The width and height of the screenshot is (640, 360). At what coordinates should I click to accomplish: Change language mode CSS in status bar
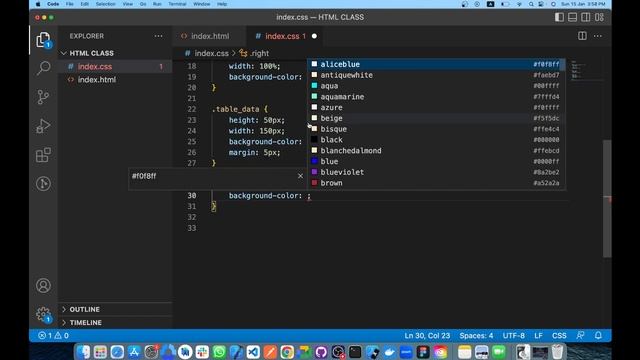point(559,336)
